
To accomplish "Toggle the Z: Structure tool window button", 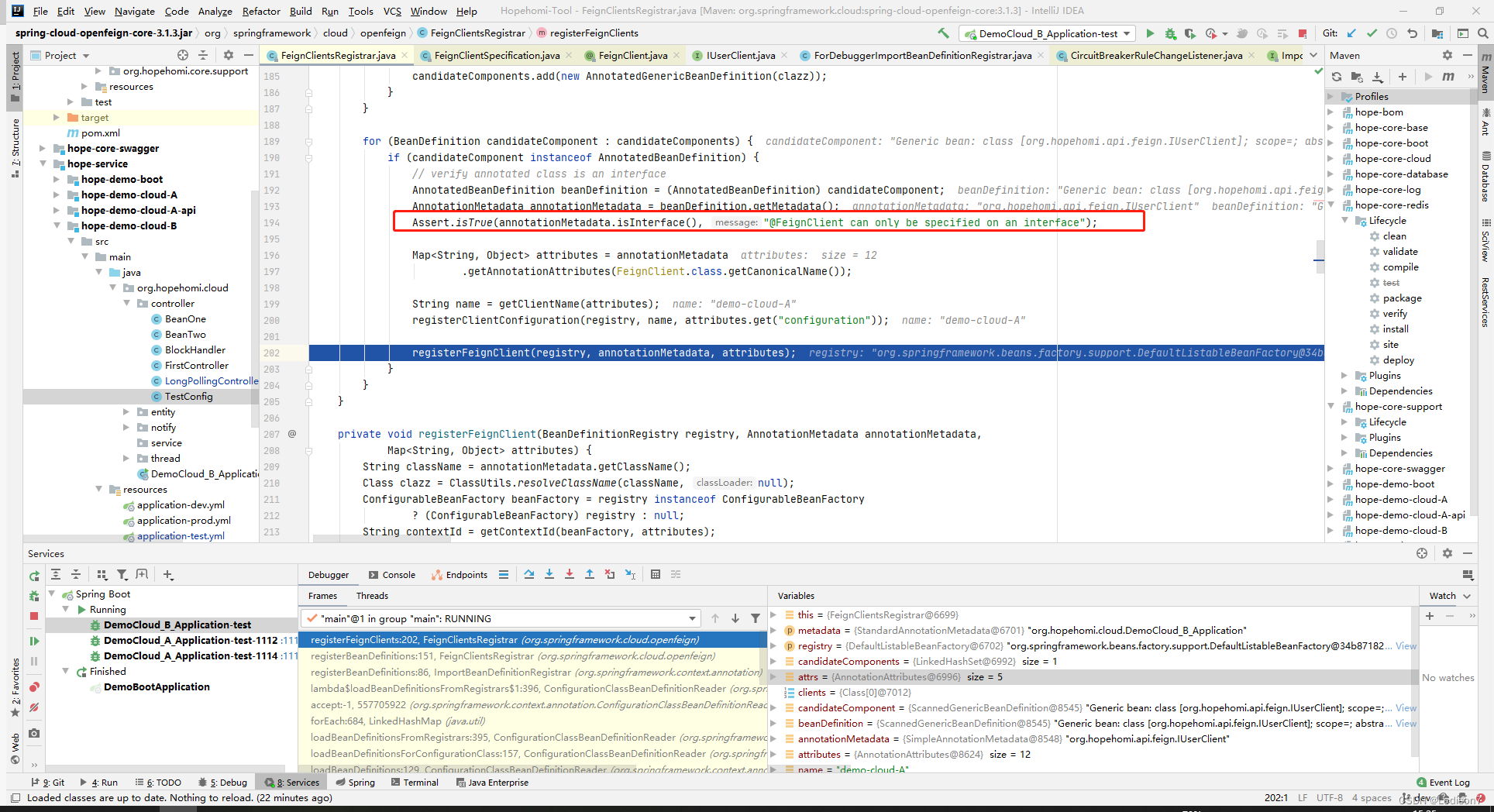I will click(15, 146).
